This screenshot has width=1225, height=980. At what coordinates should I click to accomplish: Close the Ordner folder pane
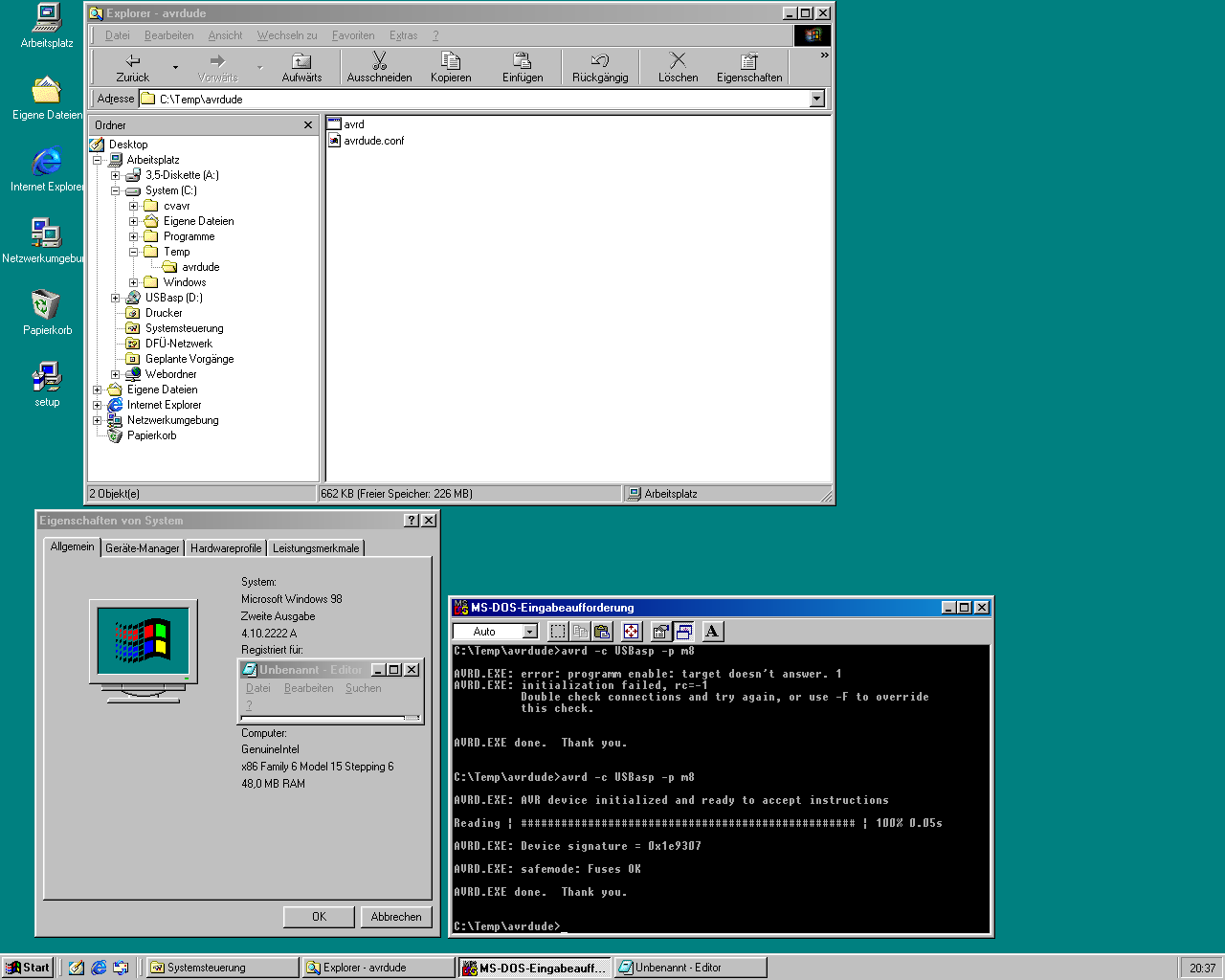pyautogui.click(x=308, y=125)
